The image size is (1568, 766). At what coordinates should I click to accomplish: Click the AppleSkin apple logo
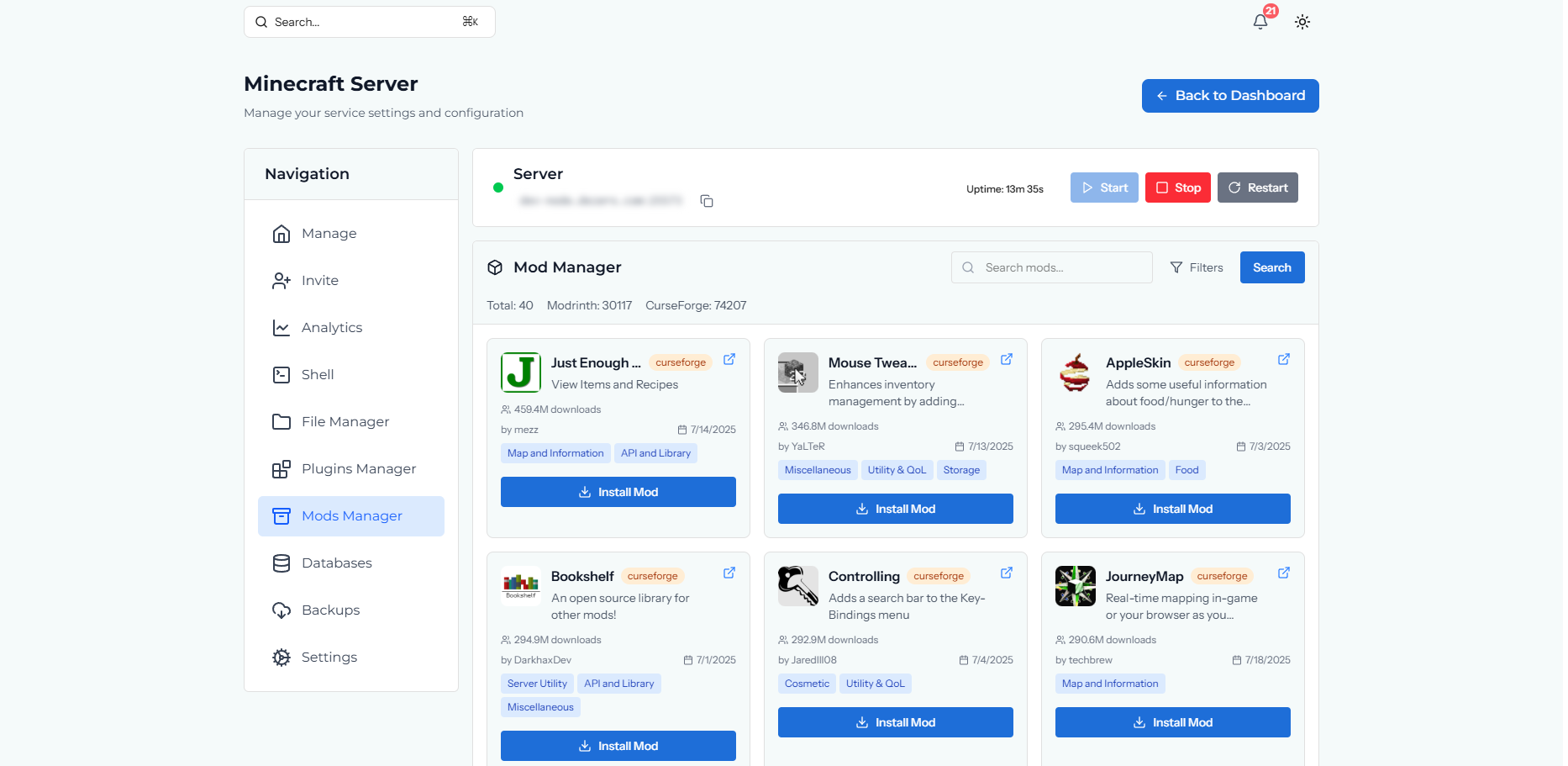tap(1076, 372)
